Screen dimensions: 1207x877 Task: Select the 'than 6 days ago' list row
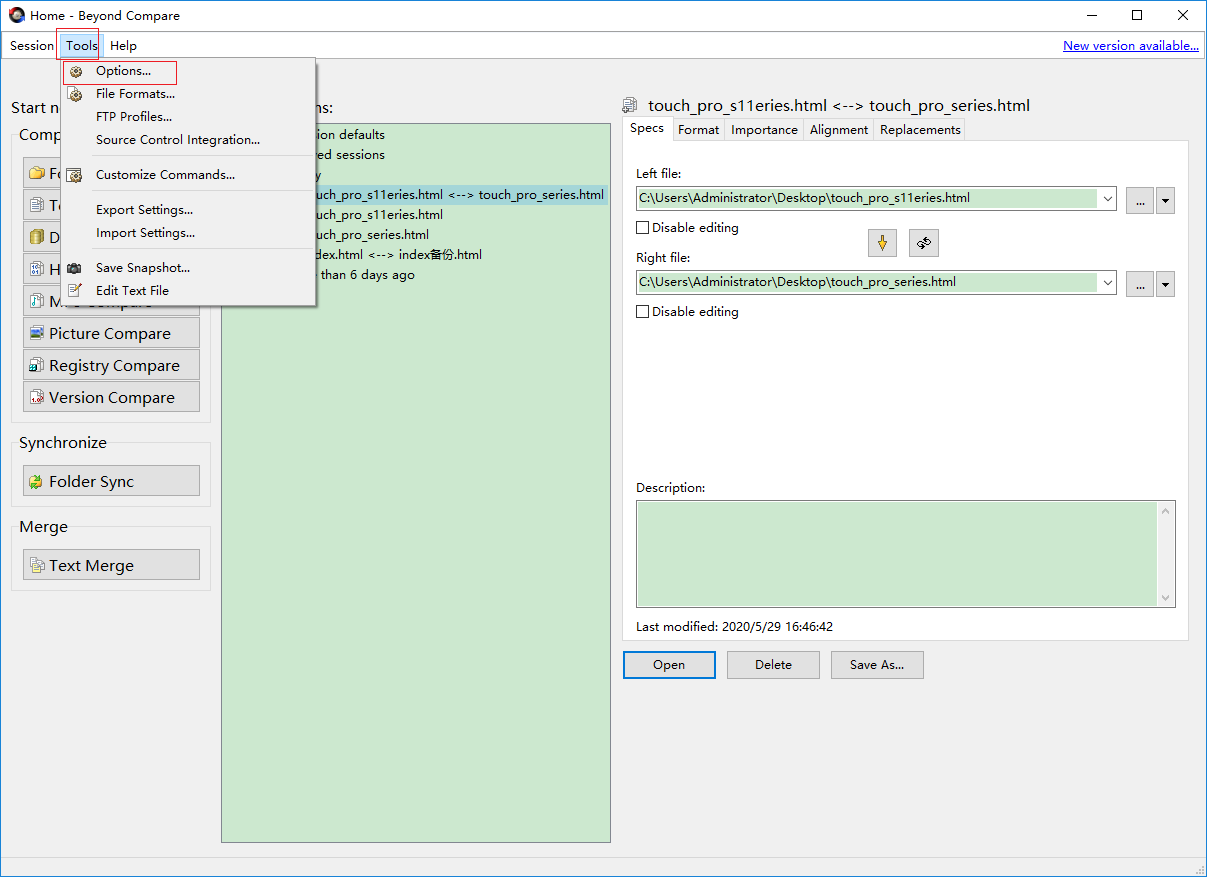[x=367, y=275]
